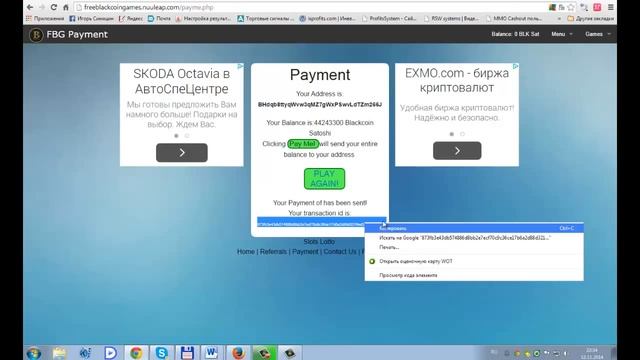The width and height of the screenshot is (640, 360).
Task: Bookmark this page with the star icon
Action: coord(571,7)
